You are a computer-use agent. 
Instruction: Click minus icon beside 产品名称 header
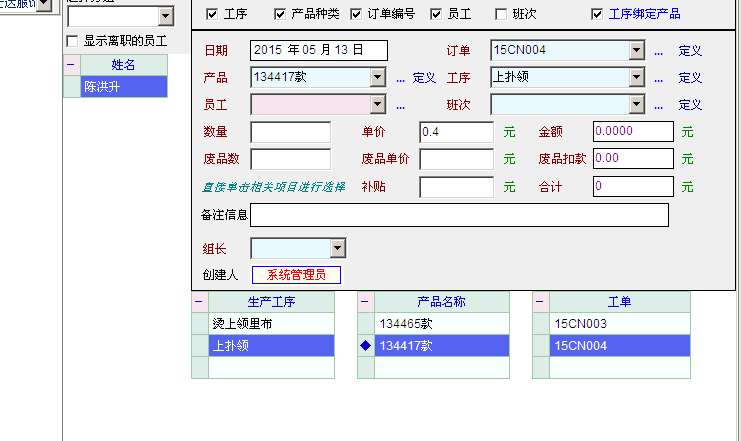pos(365,302)
